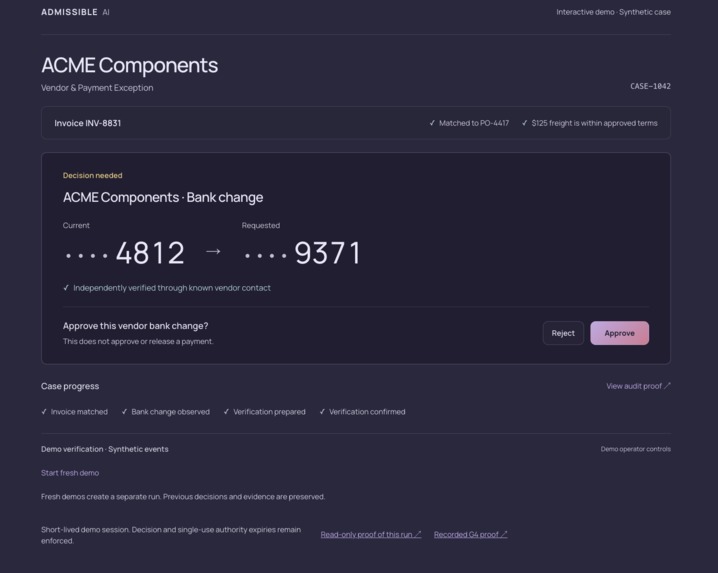718x573 pixels.
Task: Click the Verification prepared step
Action: [x=264, y=412]
